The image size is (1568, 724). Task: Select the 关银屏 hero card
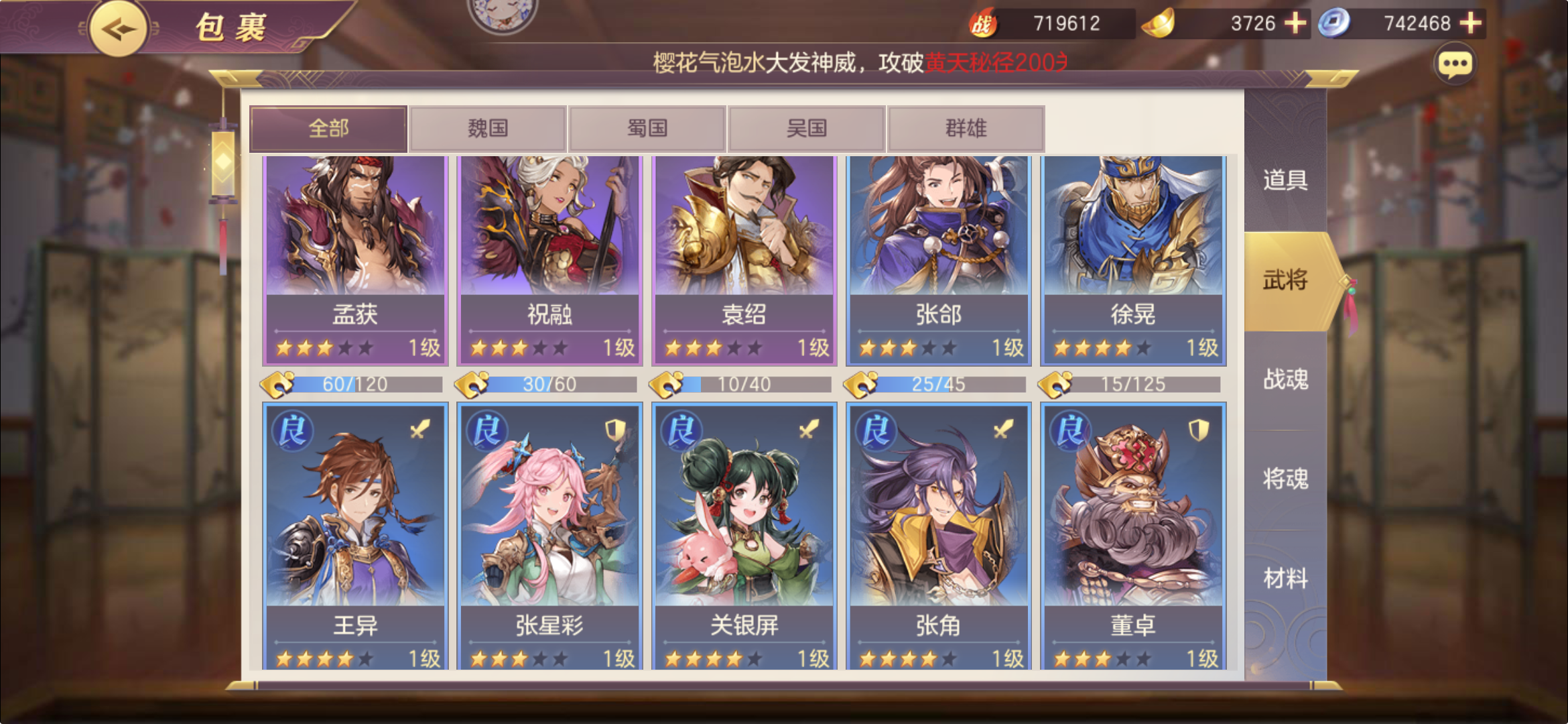pos(744,536)
